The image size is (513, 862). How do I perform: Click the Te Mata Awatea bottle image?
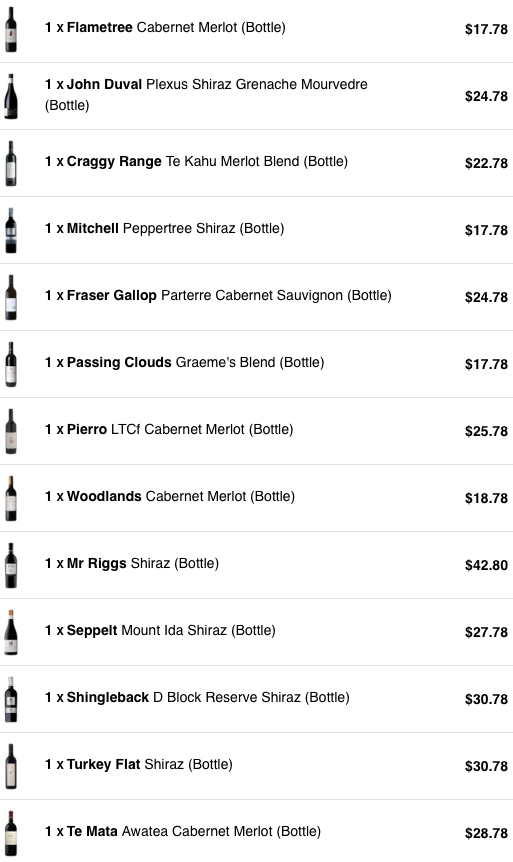click(x=11, y=834)
